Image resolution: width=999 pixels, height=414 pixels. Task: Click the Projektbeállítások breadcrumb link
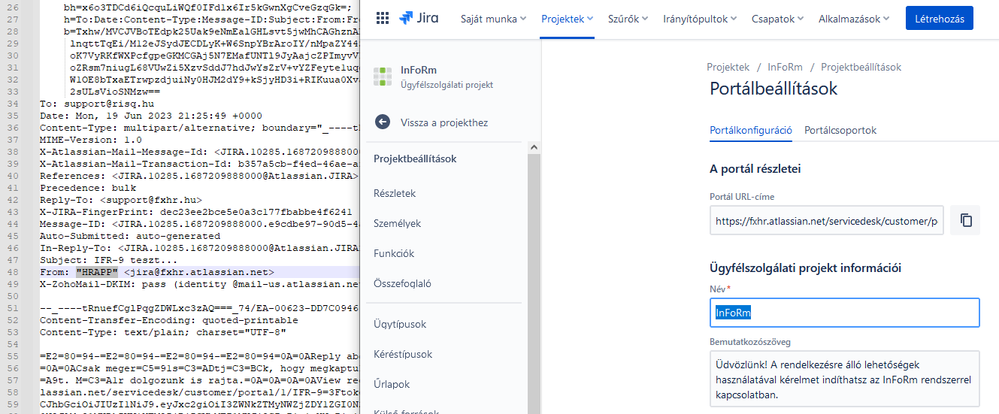pyautogui.click(x=861, y=66)
